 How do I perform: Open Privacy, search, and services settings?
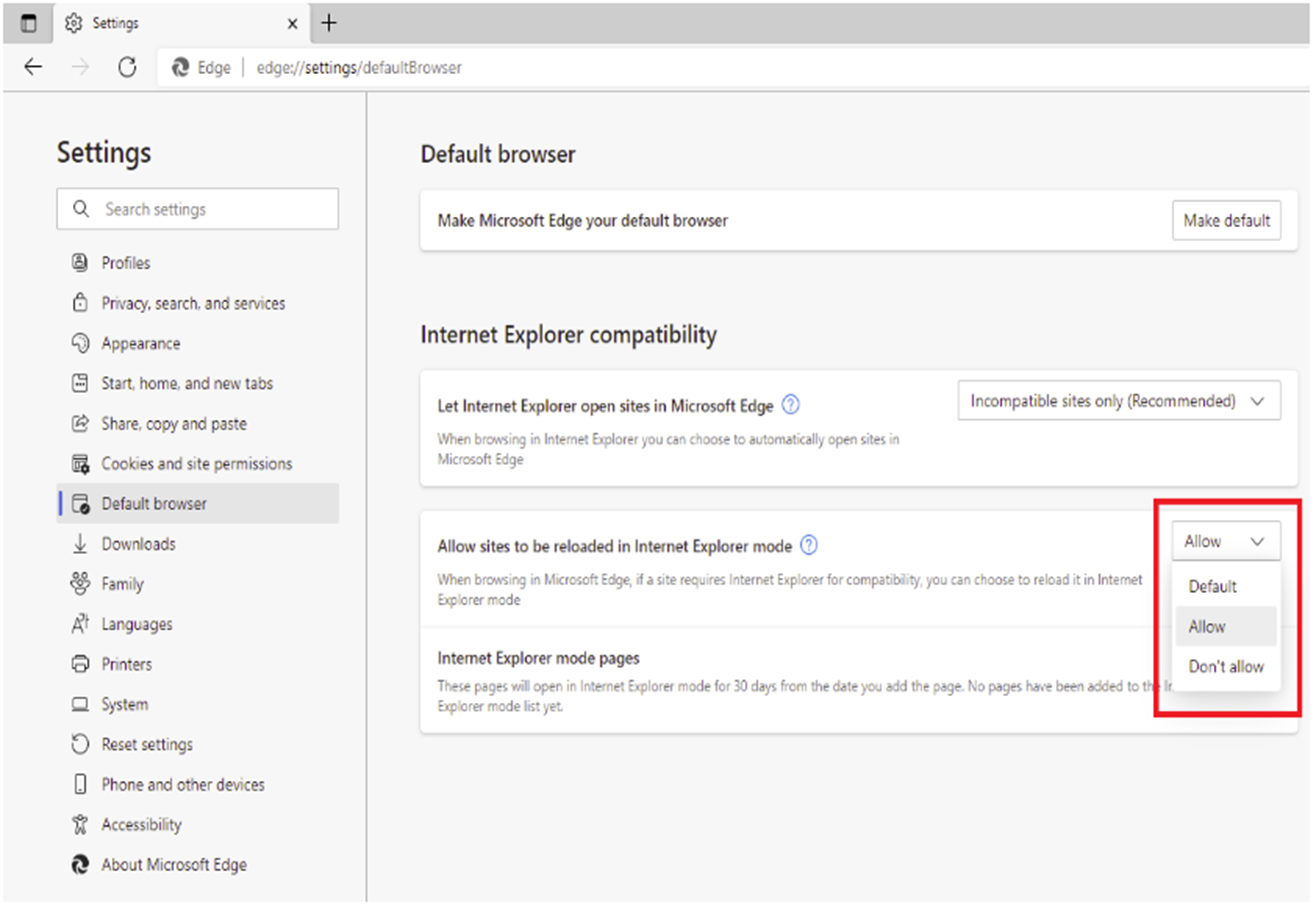click(x=193, y=302)
